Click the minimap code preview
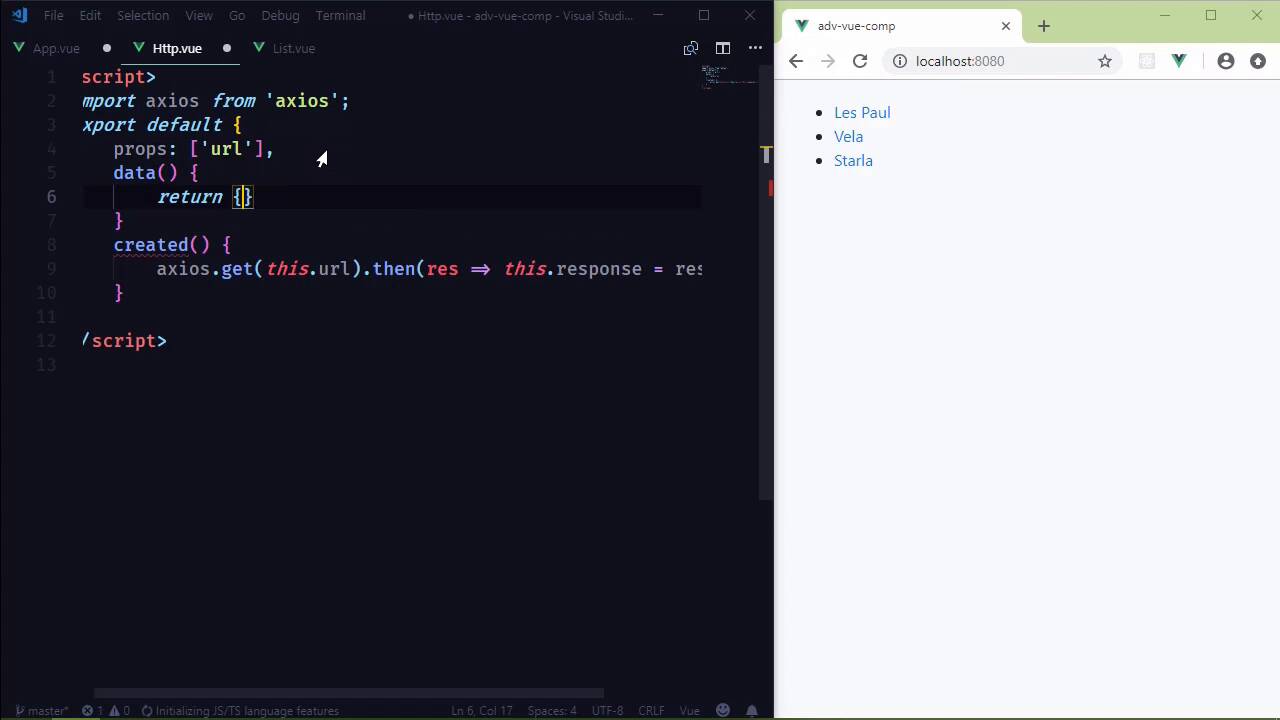The image size is (1280, 720). tap(728, 76)
